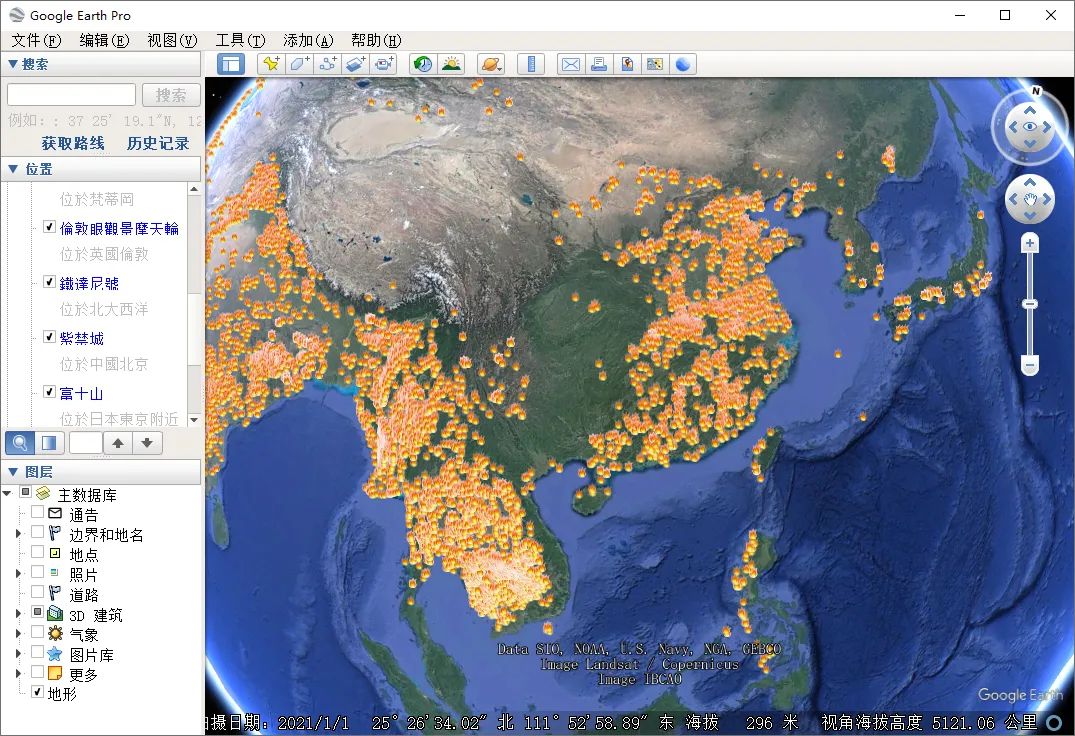Open the 工具(T) menu

coord(240,40)
